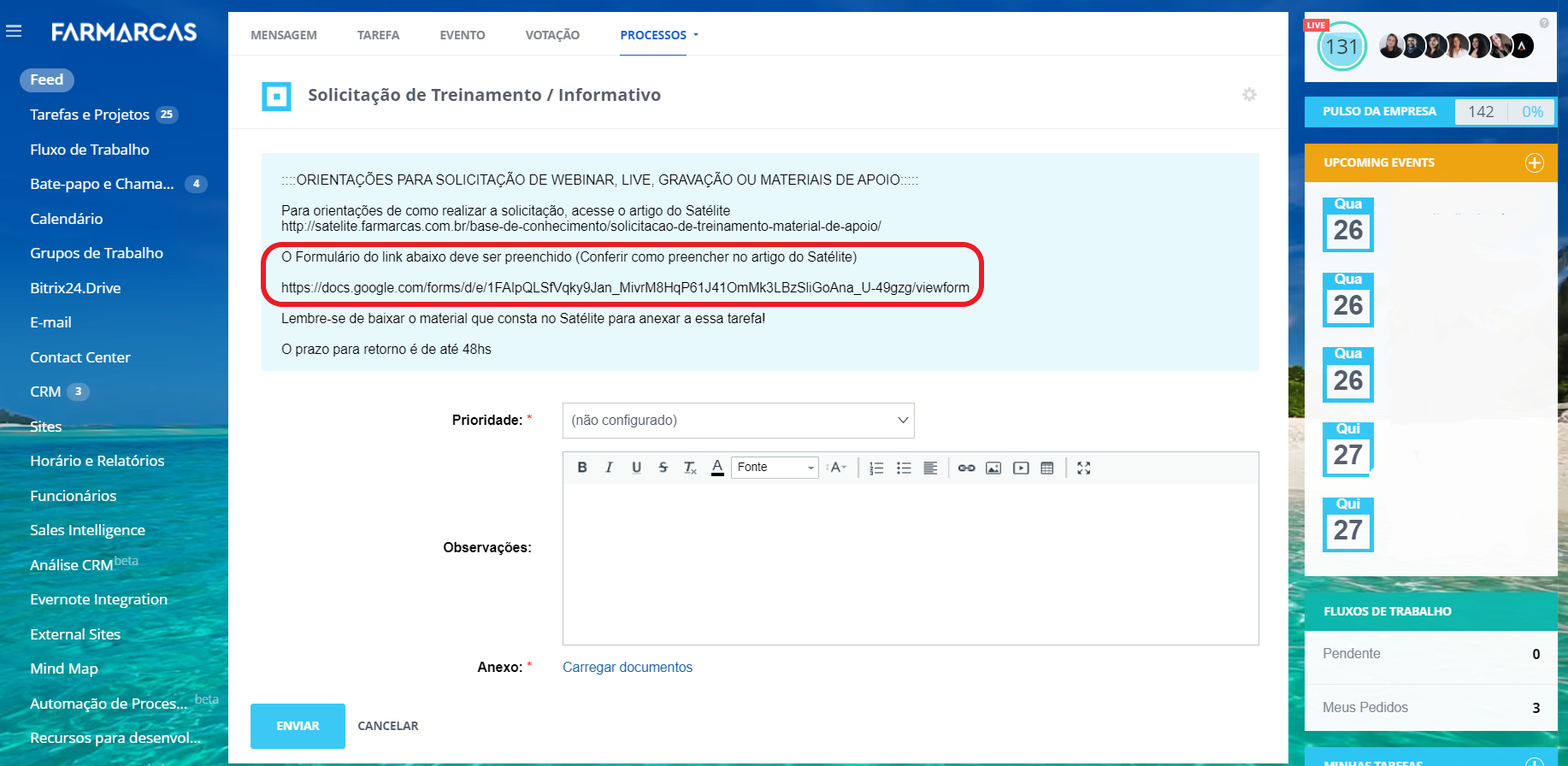Viewport: 1568px width, 766px height.
Task: Toggle strikethrough text formatting
Action: [x=663, y=468]
